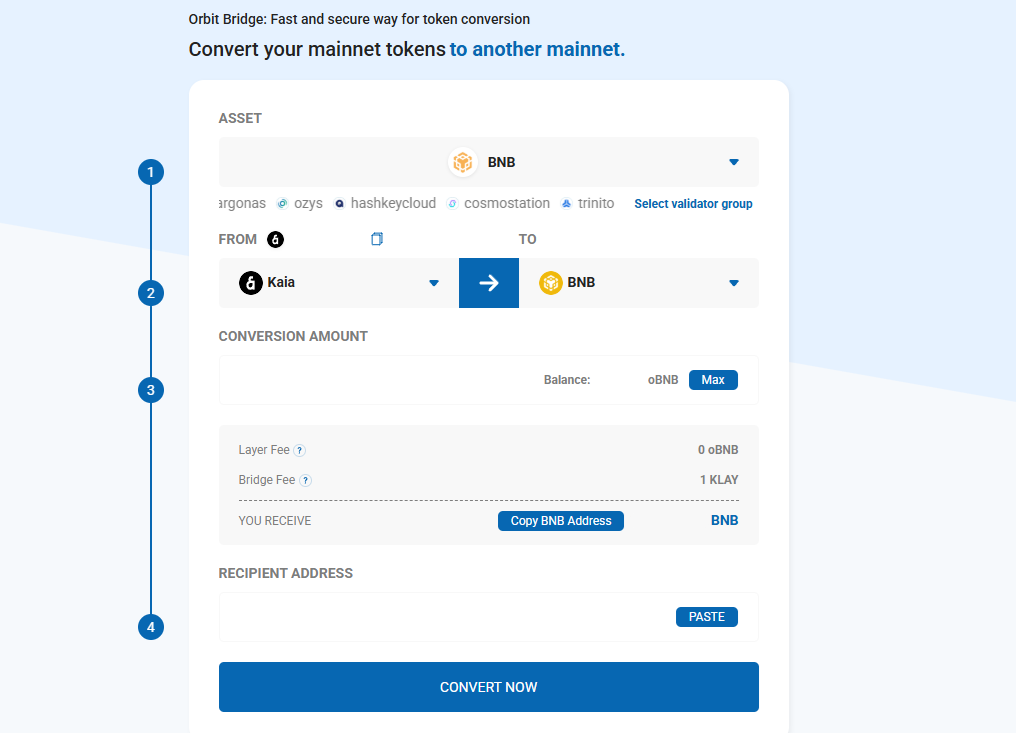Click the Bridge Fee help question icon
1016x733 pixels.
[306, 481]
